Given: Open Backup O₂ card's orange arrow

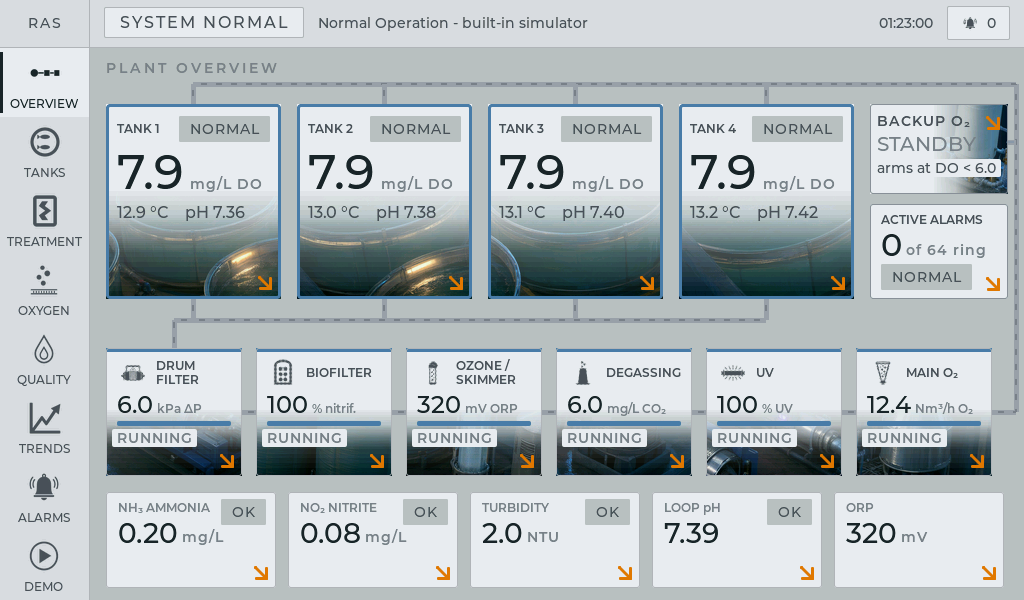Looking at the screenshot, I should (x=993, y=123).
